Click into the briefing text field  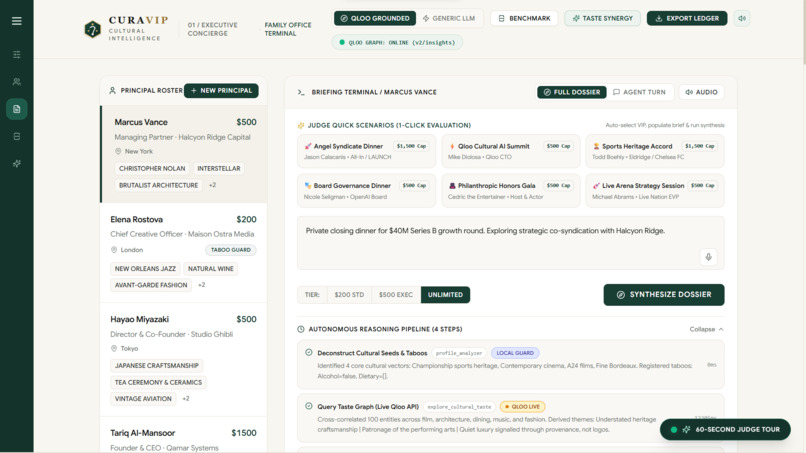(510, 243)
